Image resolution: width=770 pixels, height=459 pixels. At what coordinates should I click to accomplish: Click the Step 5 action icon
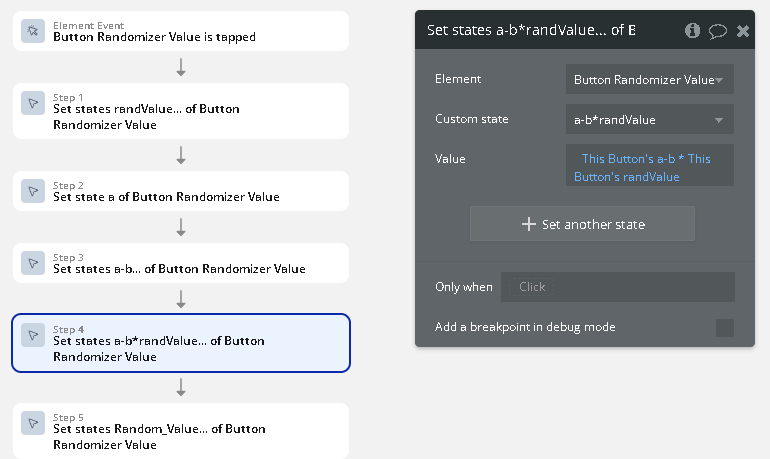coord(33,423)
